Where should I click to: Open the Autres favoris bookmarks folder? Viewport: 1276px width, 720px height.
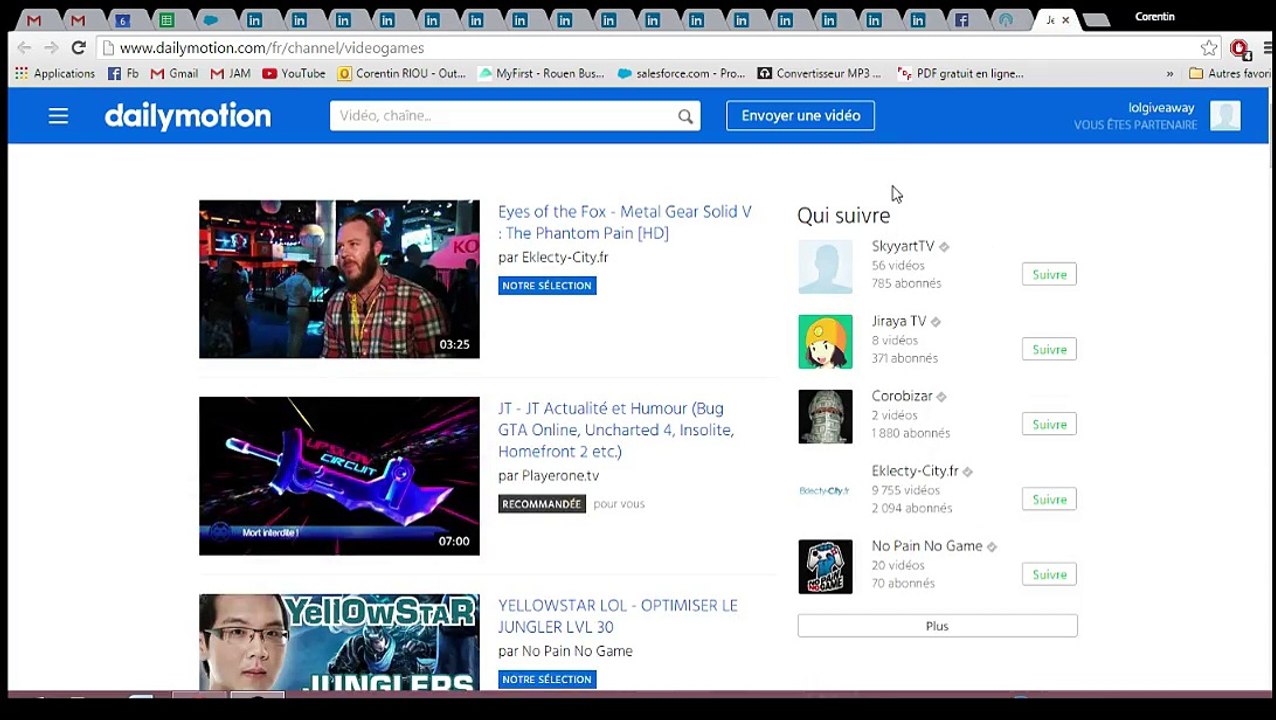tap(1228, 74)
